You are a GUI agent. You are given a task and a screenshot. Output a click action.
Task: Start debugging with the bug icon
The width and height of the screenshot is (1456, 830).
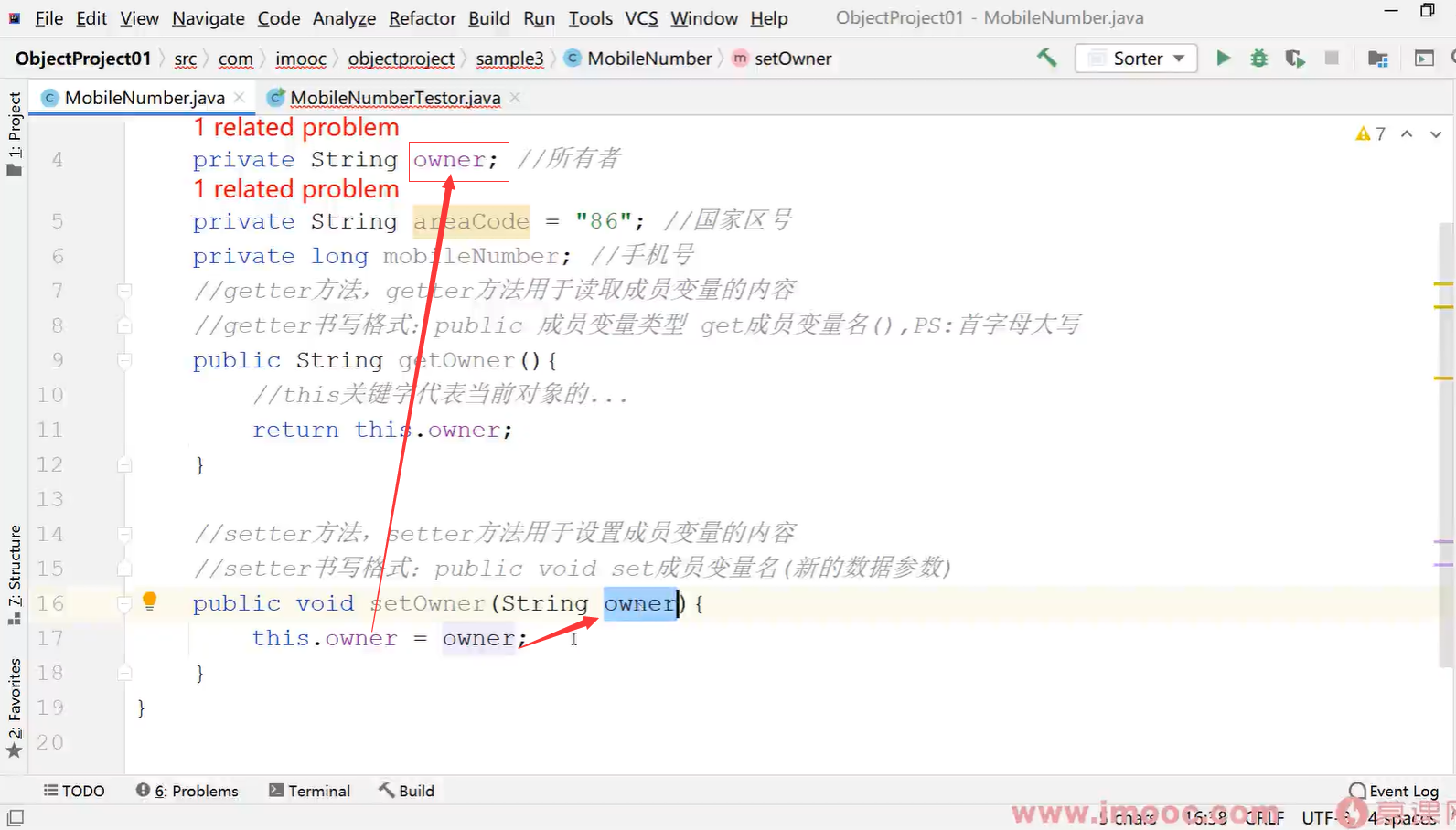click(1259, 59)
